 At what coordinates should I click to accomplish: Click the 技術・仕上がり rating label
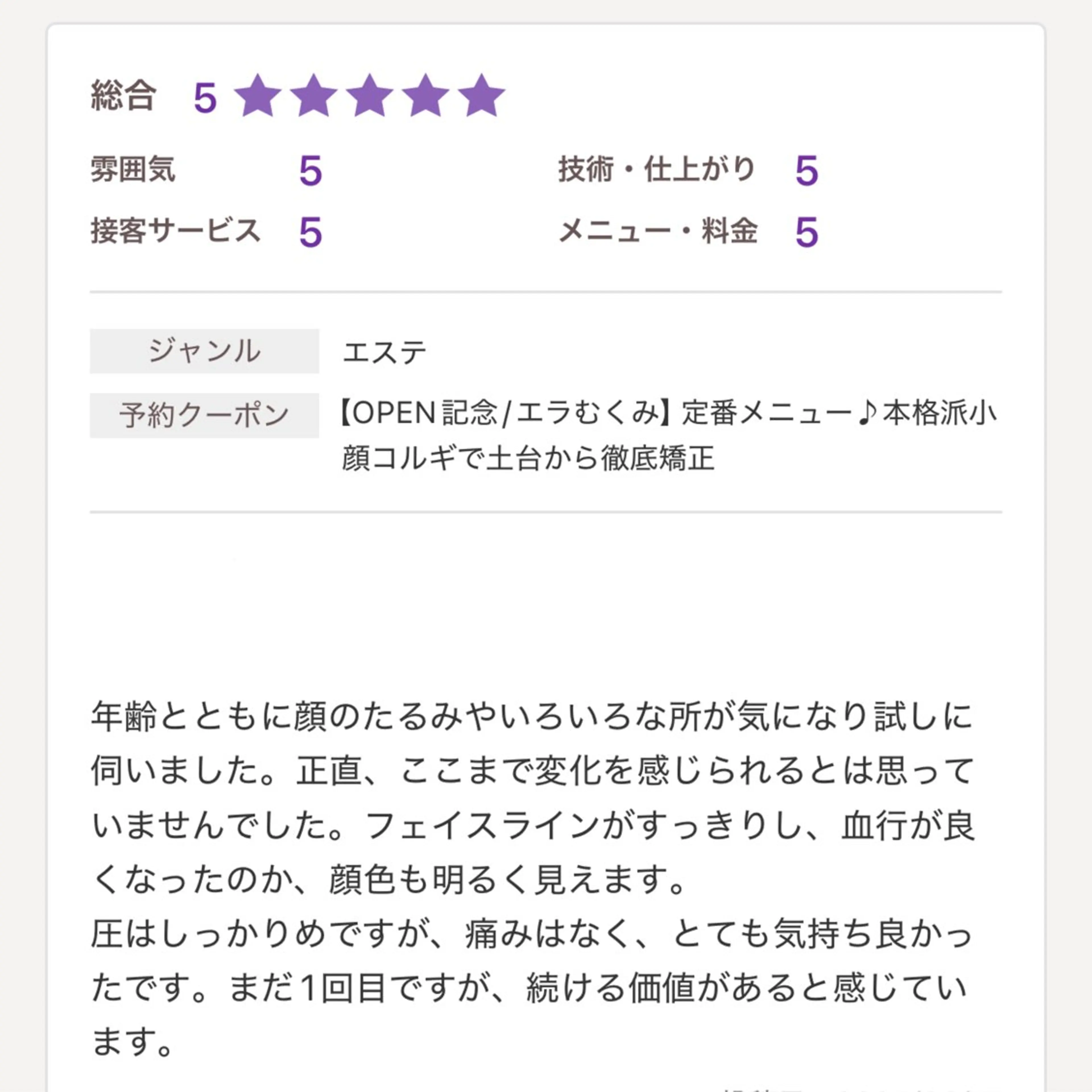[657, 169]
